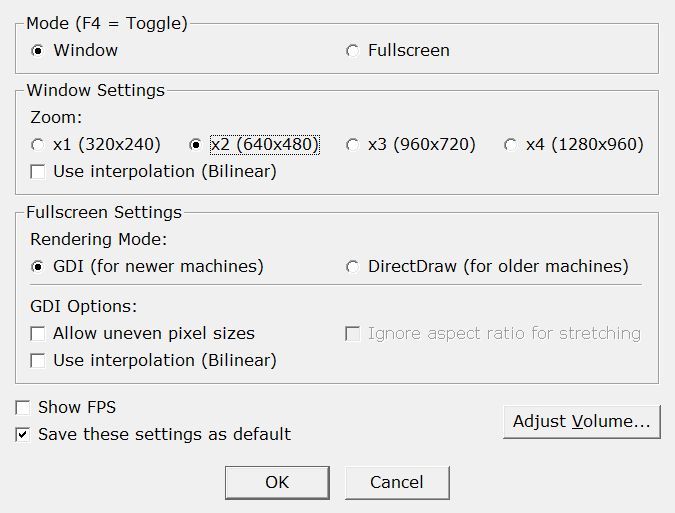
Task: Toggle the Show FPS checkbox
Action: click(x=22, y=408)
